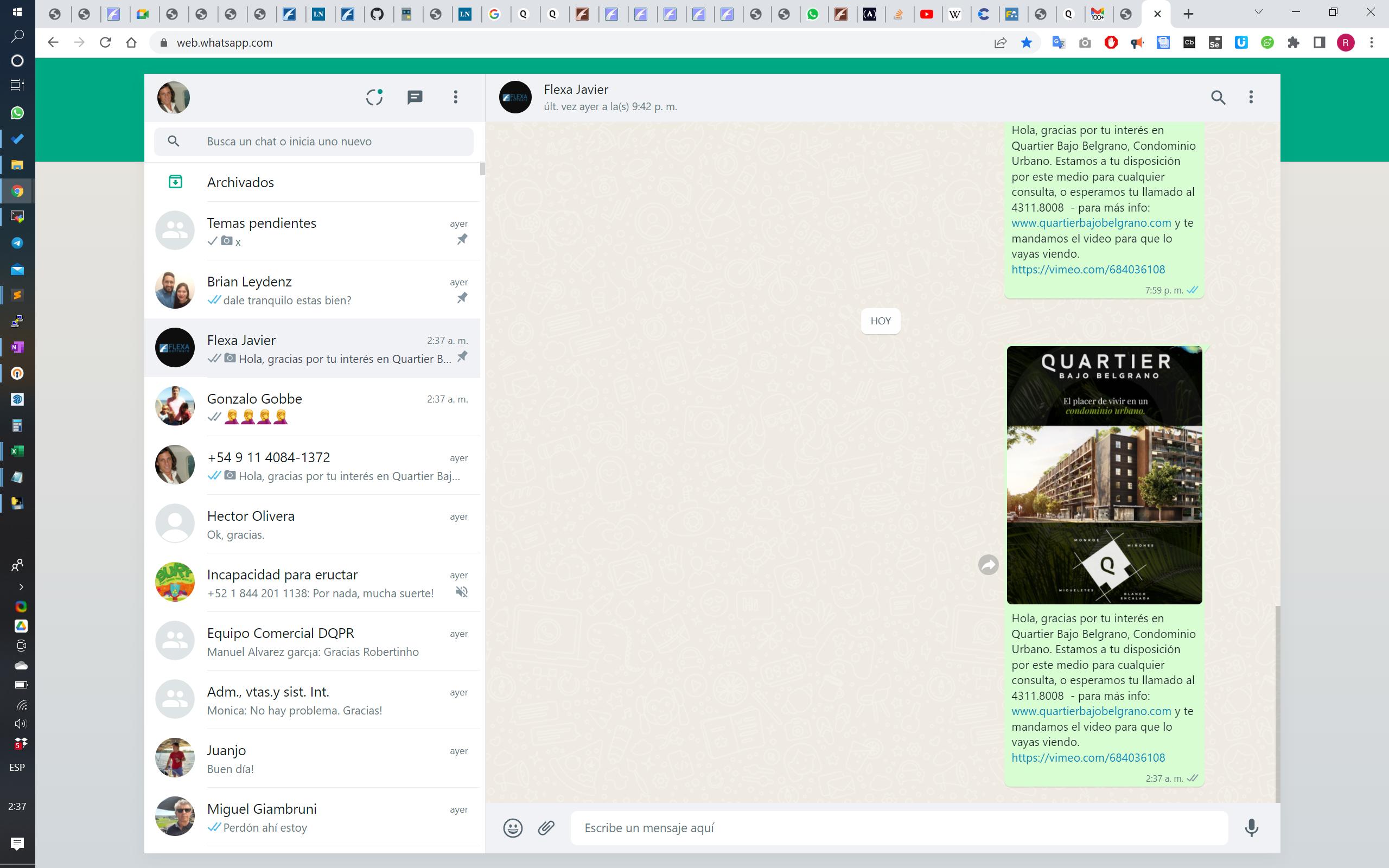This screenshot has width=1389, height=868.
Task: Click the attach file paperclip icon
Action: click(x=546, y=828)
